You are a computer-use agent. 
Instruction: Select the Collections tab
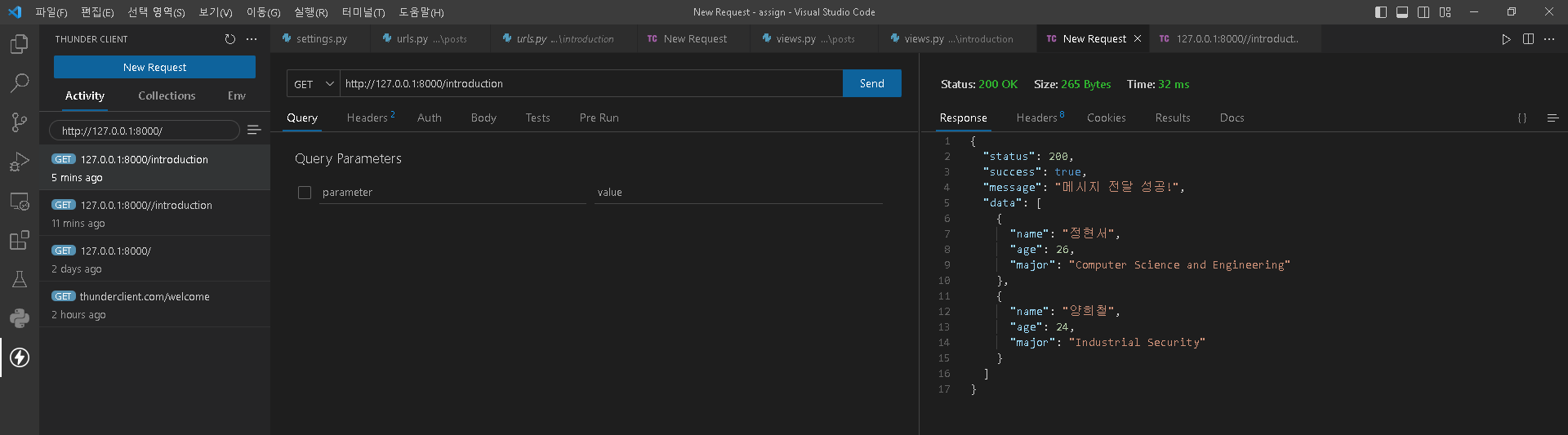(167, 95)
